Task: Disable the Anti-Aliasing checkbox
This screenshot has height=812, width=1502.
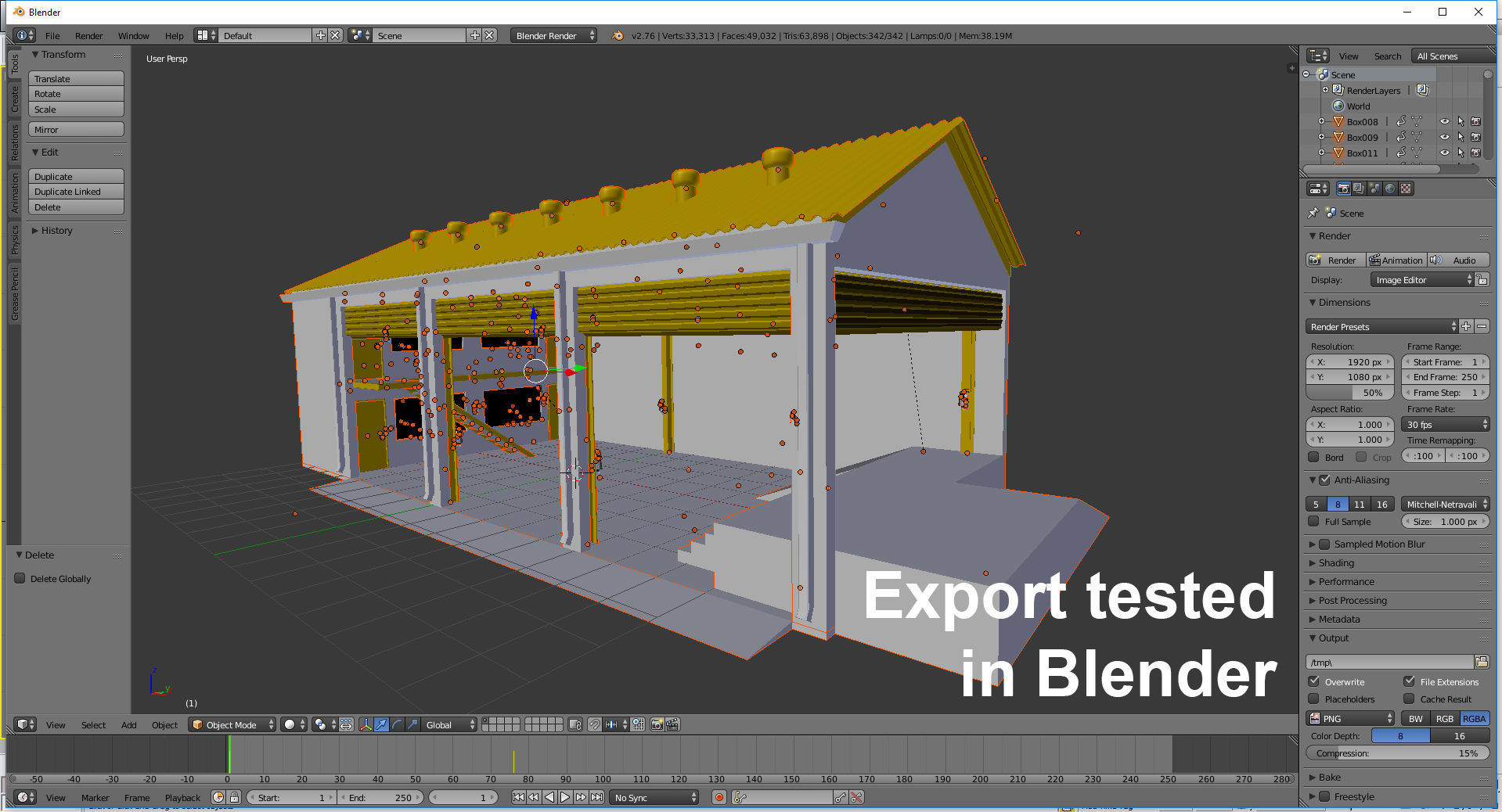Action: pyautogui.click(x=1324, y=480)
